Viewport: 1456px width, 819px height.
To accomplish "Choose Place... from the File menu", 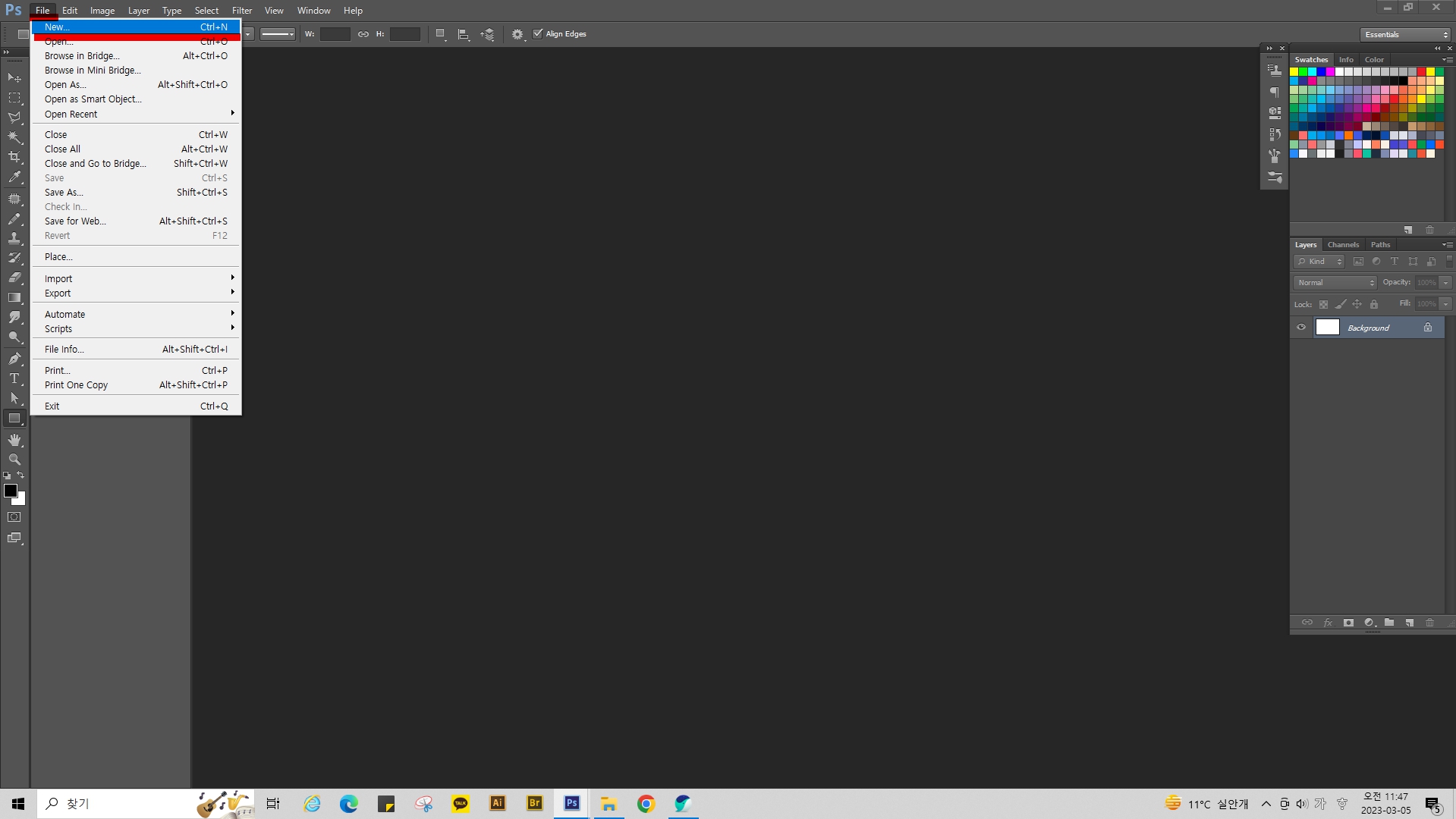I will [137, 256].
